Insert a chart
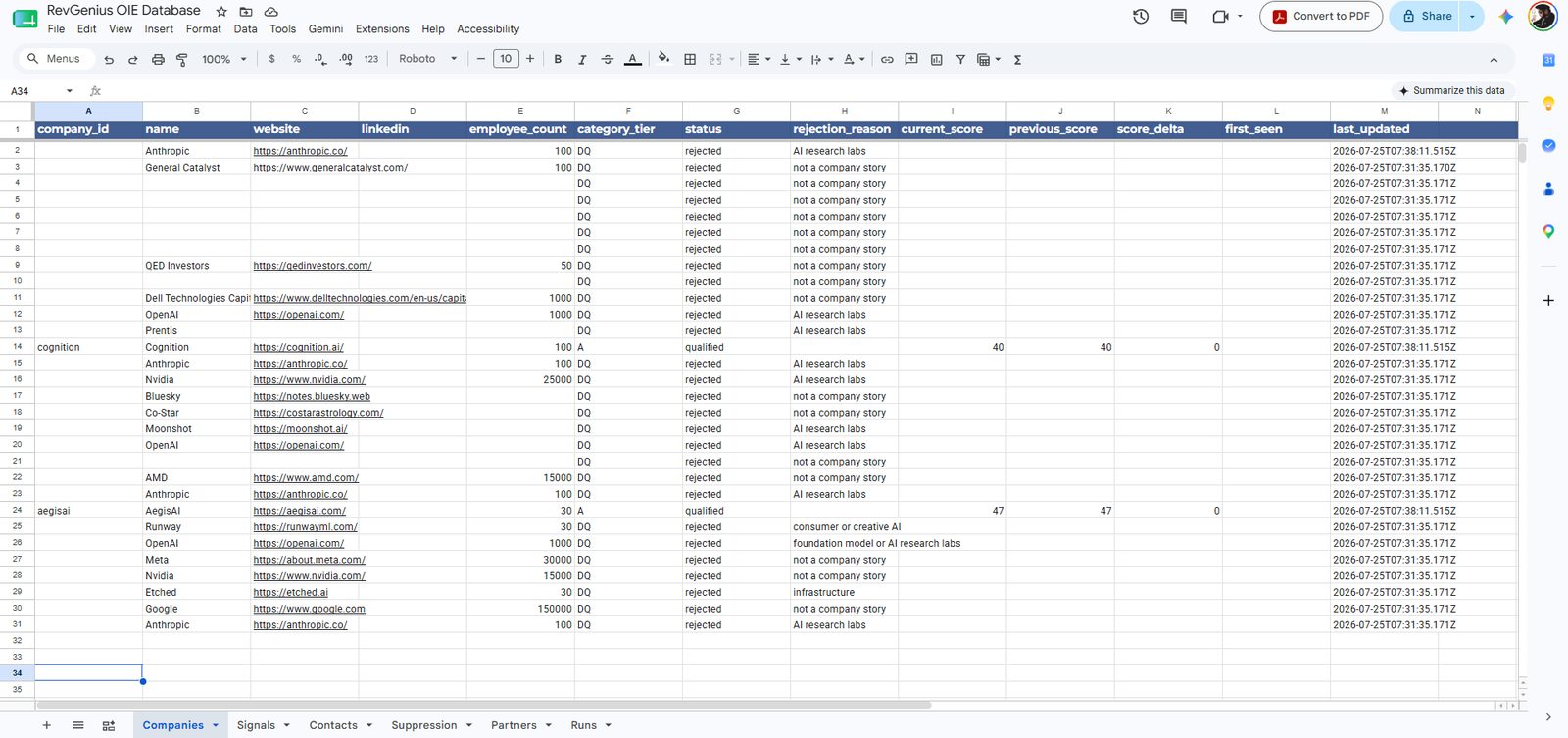 click(936, 59)
